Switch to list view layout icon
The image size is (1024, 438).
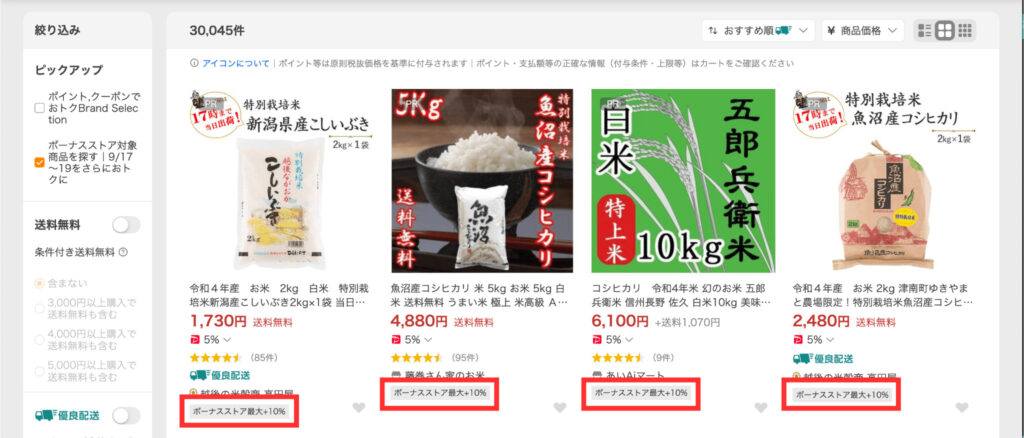[924, 30]
